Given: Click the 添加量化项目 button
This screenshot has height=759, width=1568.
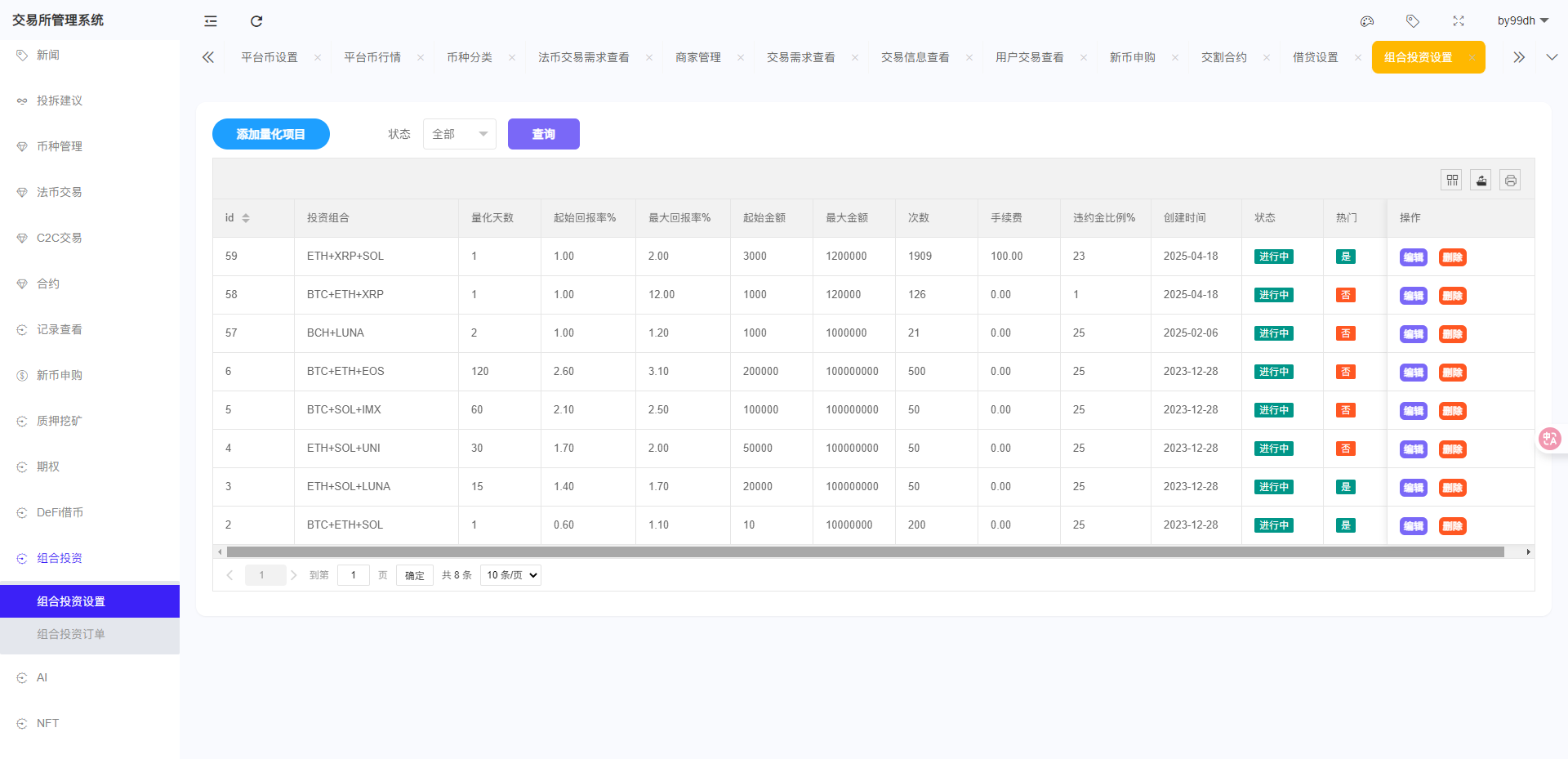Looking at the screenshot, I should [271, 134].
